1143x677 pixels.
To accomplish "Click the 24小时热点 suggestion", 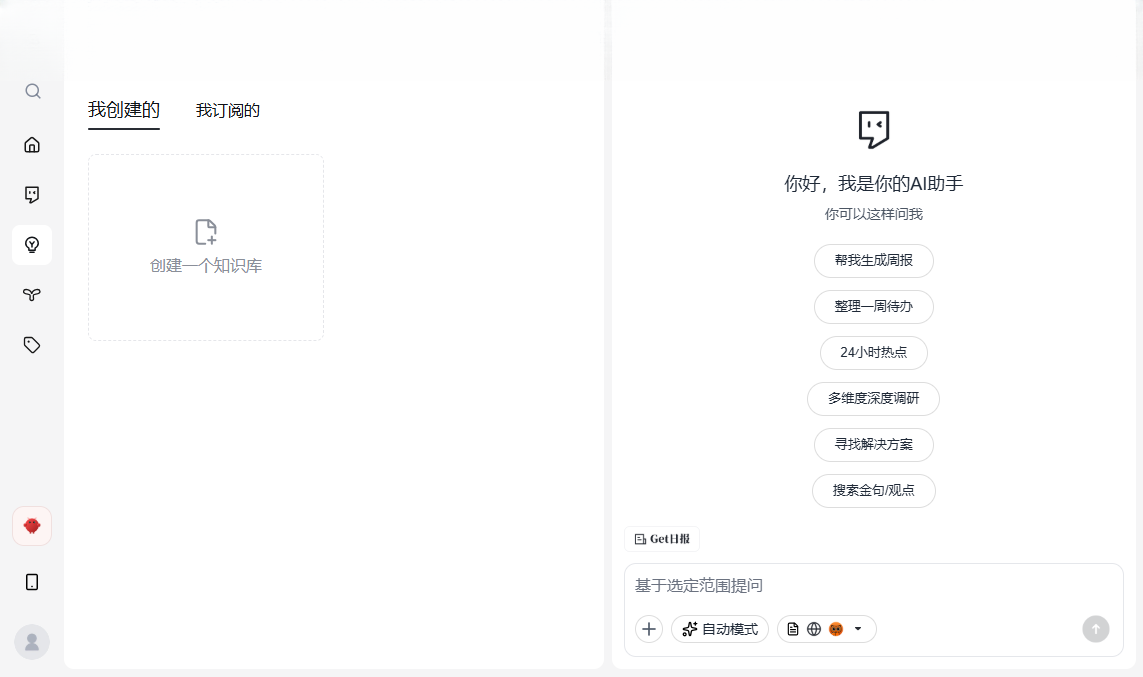I will click(x=873, y=353).
